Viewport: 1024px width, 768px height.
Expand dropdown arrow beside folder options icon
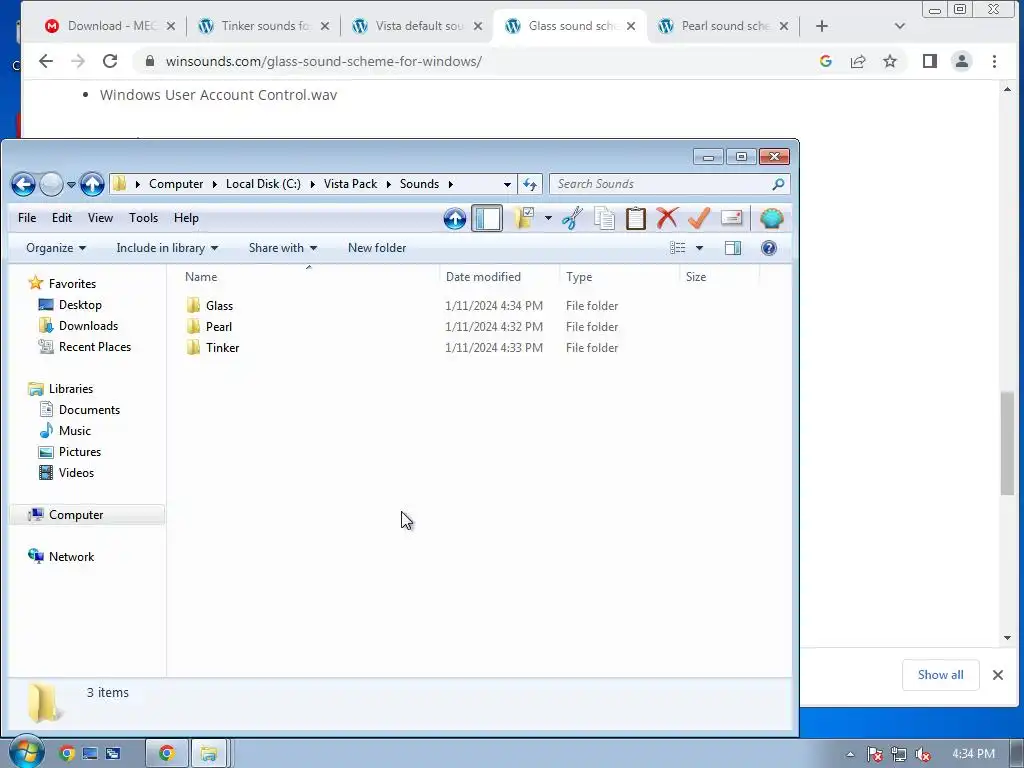[x=548, y=218]
